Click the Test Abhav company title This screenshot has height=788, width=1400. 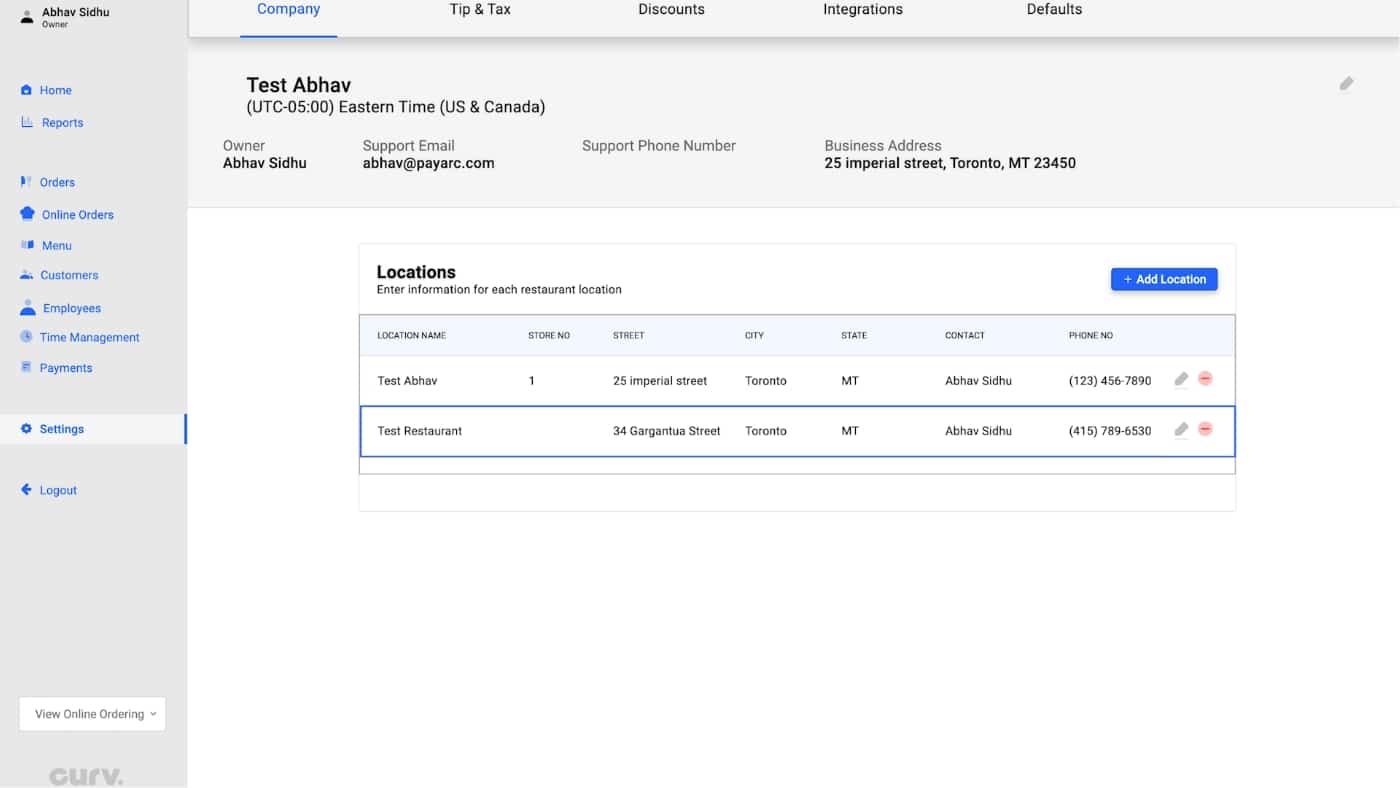click(x=298, y=85)
